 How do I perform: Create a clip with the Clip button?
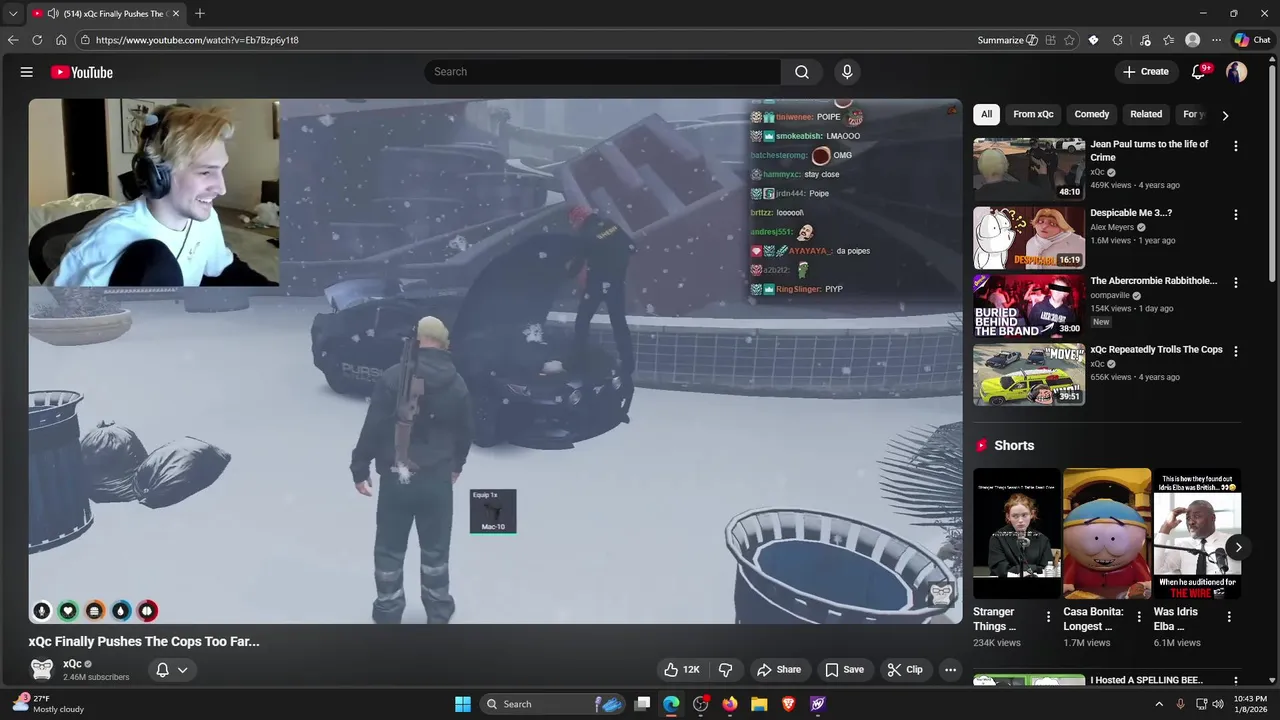[905, 670]
